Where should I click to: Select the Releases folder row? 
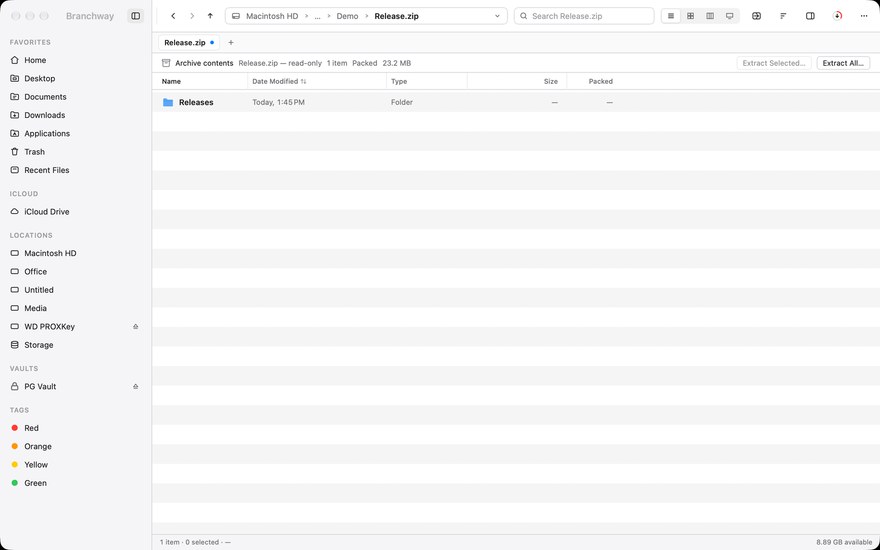(516, 102)
